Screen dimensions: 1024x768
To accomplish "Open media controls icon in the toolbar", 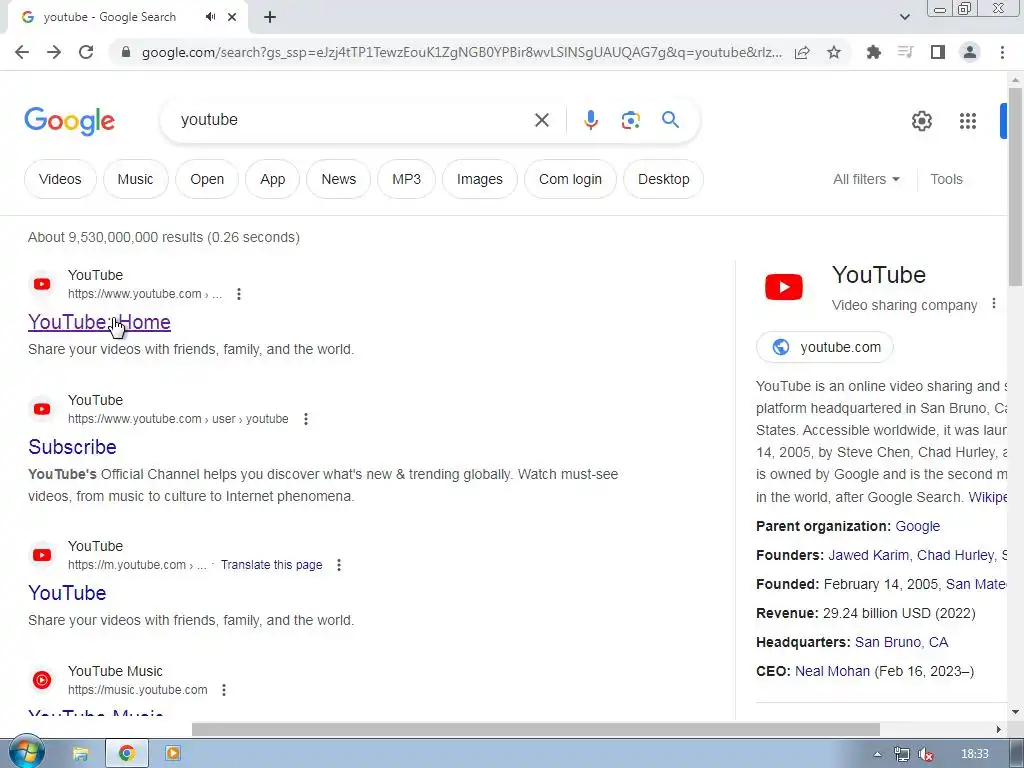I will 905,52.
